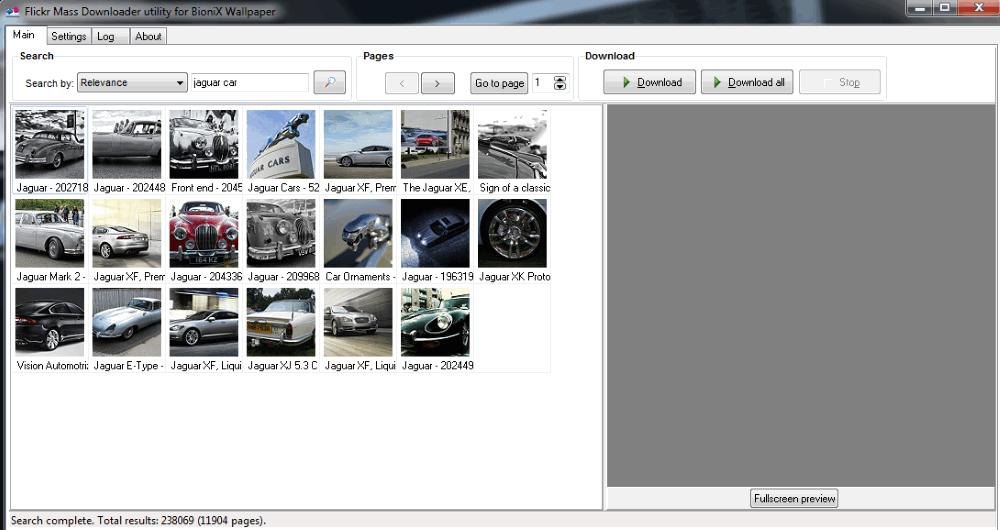Click the Download button
The height and width of the screenshot is (530, 1000).
649,82
